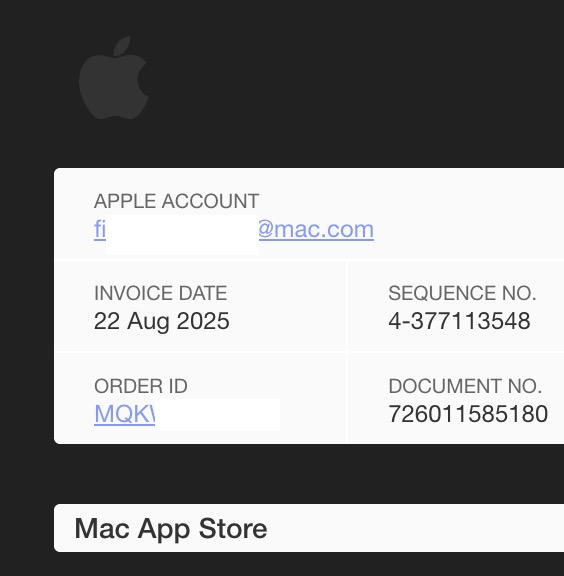Image resolution: width=564 pixels, height=576 pixels.
Task: Click the SEQUENCE NO. label
Action: click(x=462, y=293)
